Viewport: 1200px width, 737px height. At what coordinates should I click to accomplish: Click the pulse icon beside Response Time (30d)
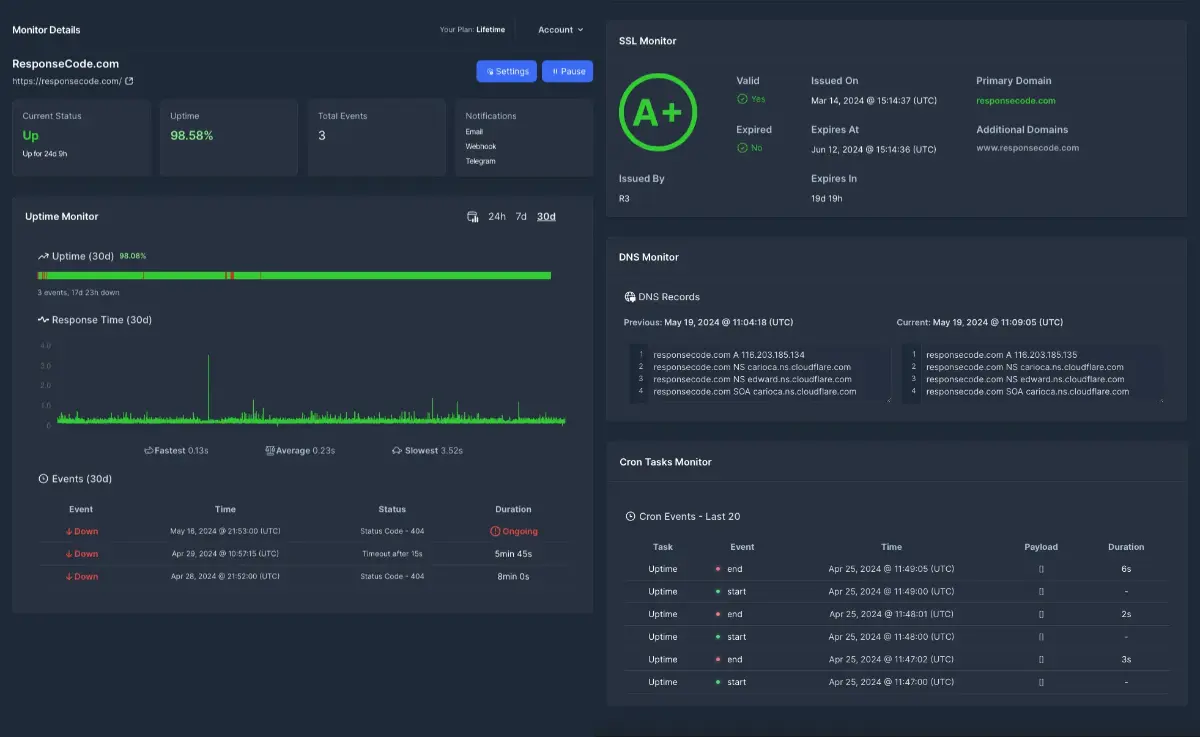click(44, 320)
